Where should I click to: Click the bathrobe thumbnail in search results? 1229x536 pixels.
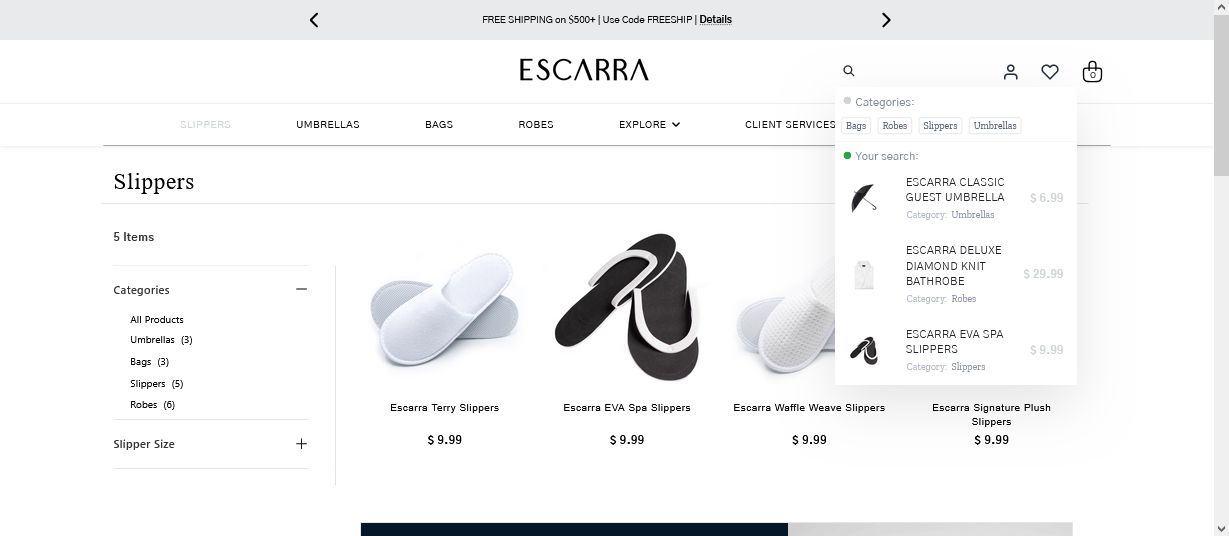pyautogui.click(x=864, y=274)
